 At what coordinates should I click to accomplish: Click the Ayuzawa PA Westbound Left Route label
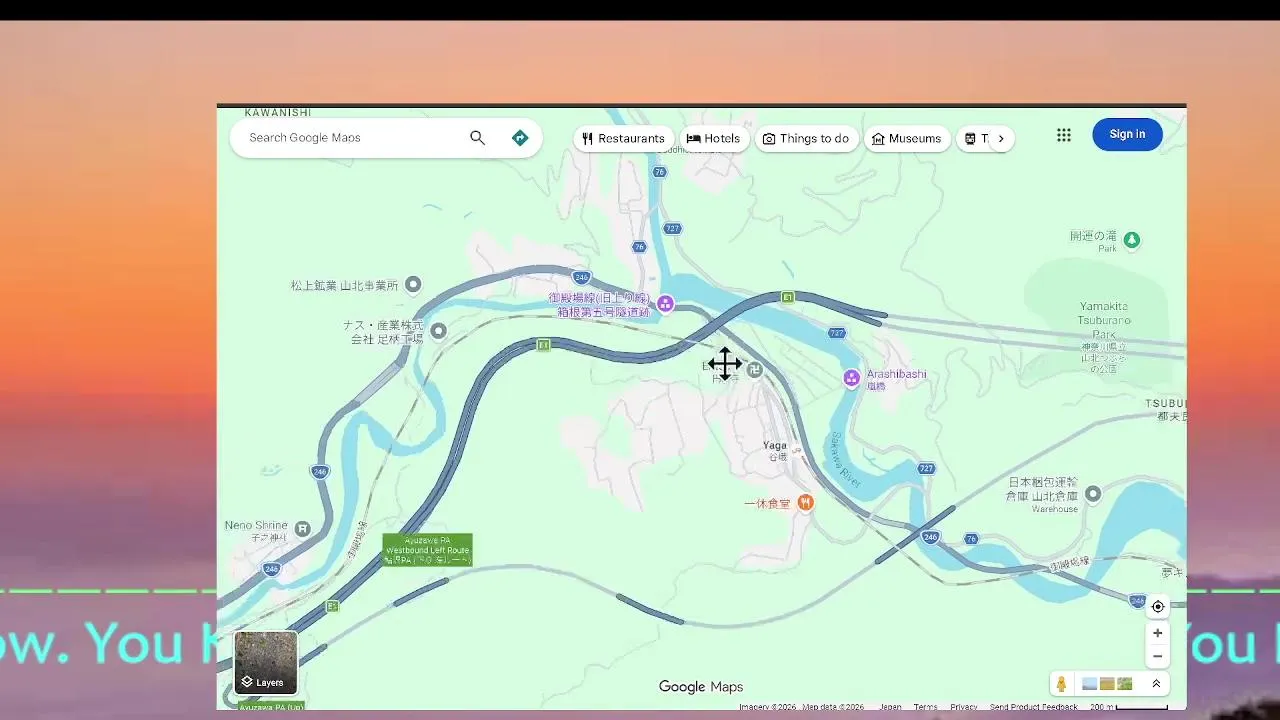(427, 550)
